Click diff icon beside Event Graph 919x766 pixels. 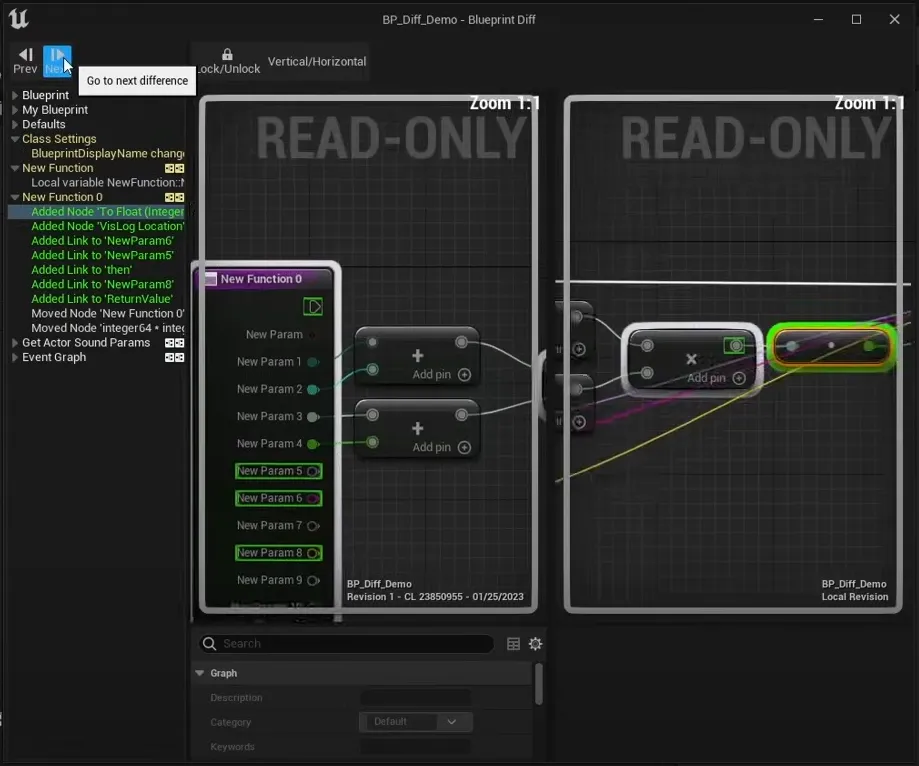tap(174, 358)
